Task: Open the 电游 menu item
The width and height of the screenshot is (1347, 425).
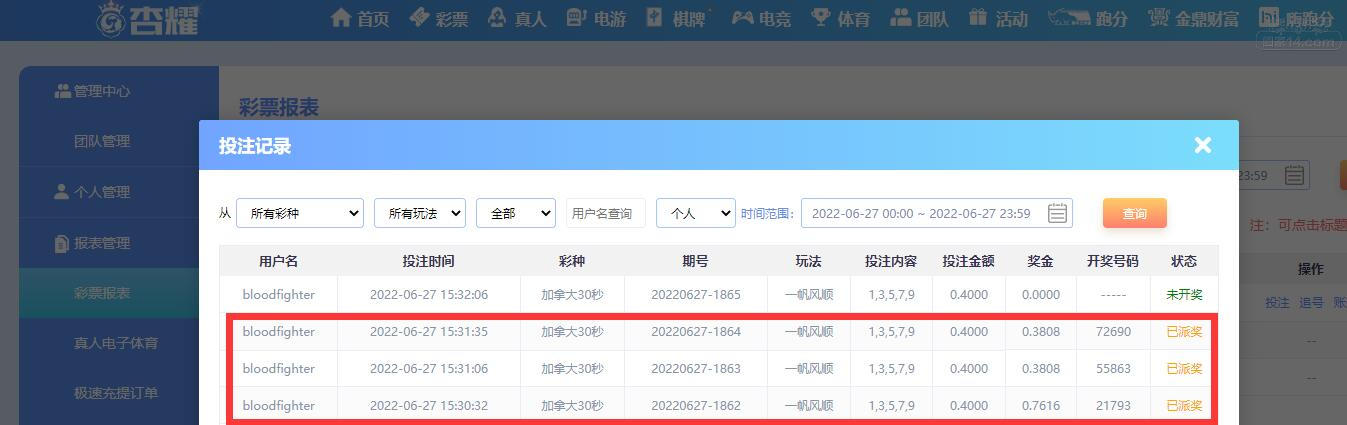Action: pos(595,18)
